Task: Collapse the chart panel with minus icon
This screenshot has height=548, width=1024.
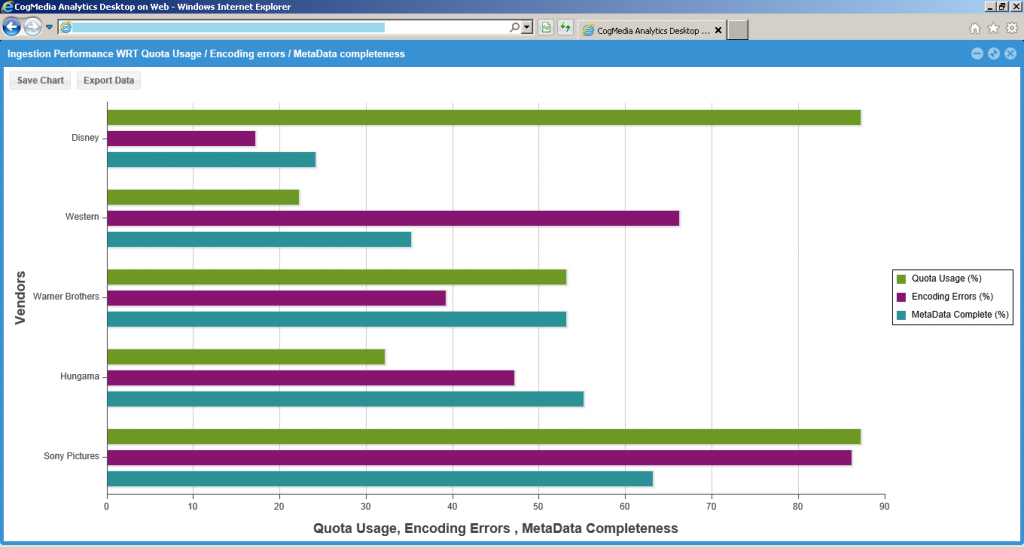Action: point(977,54)
